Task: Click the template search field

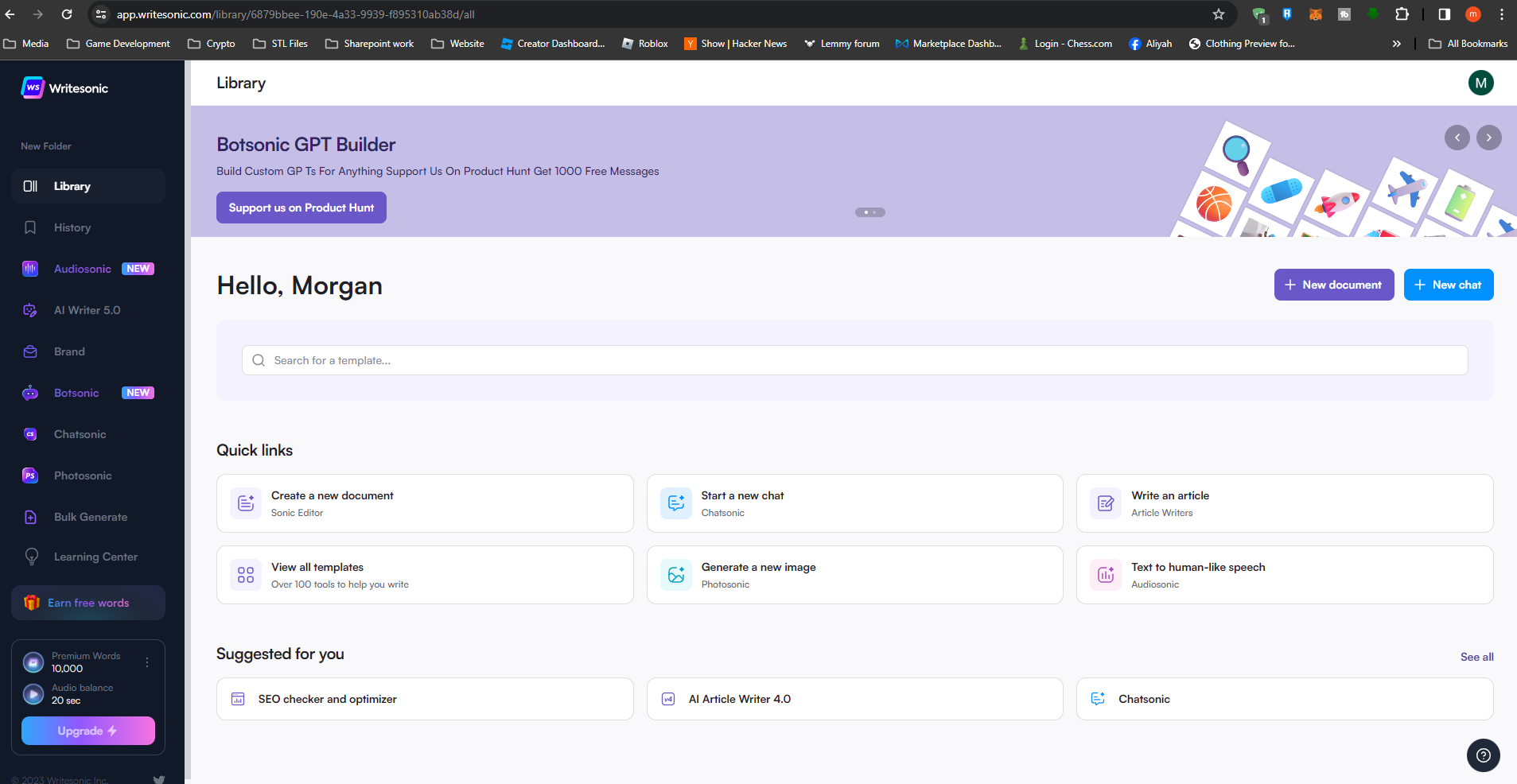Action: pos(854,360)
